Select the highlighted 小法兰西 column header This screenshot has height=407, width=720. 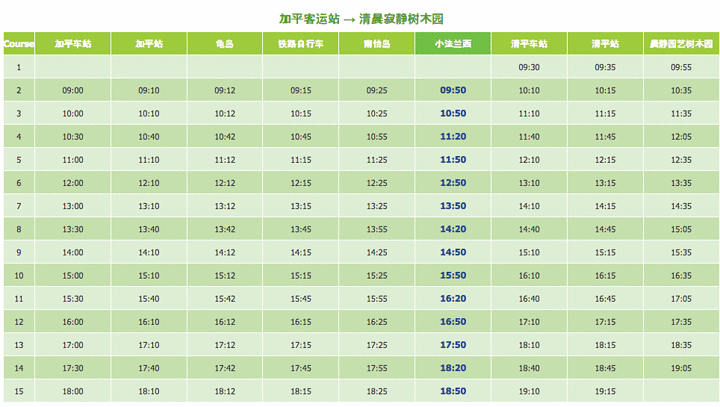453,44
